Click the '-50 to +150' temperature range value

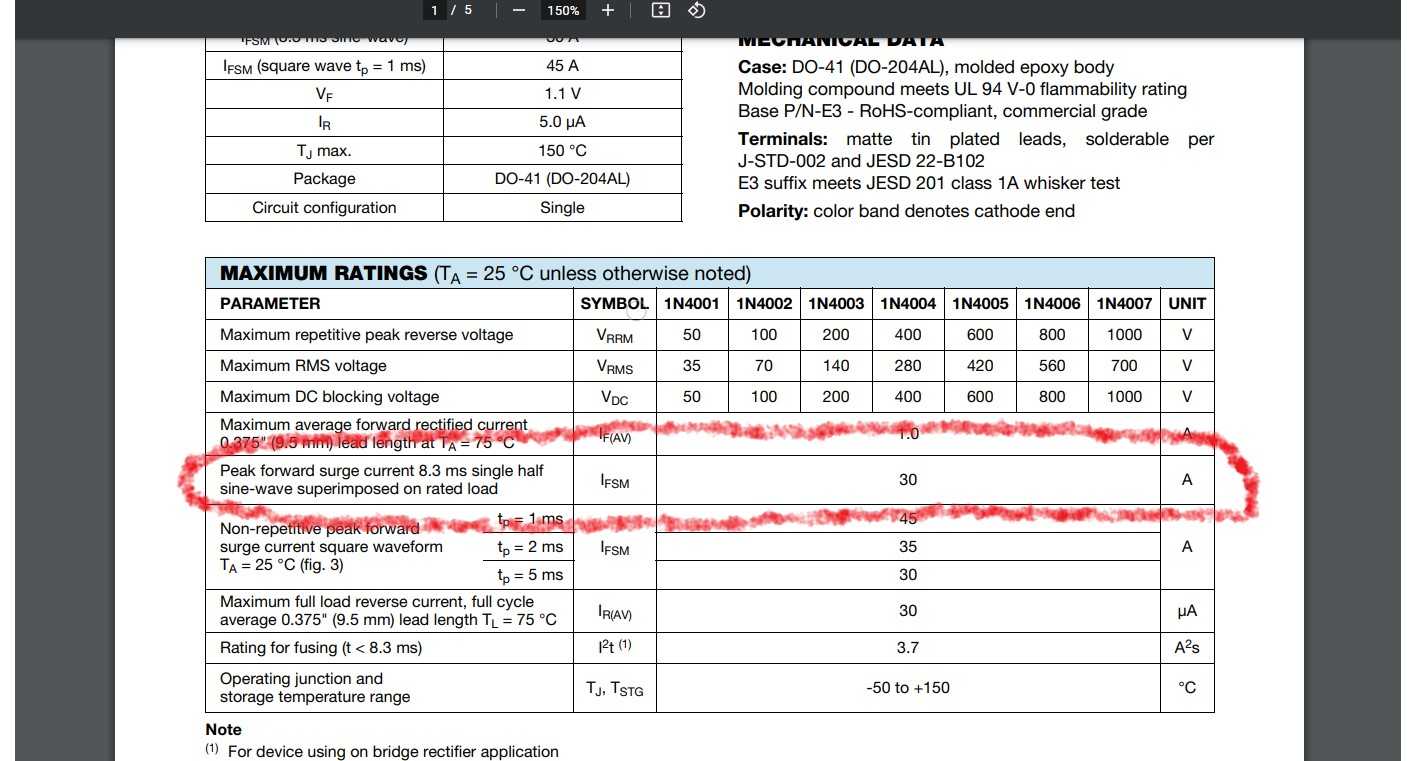908,687
